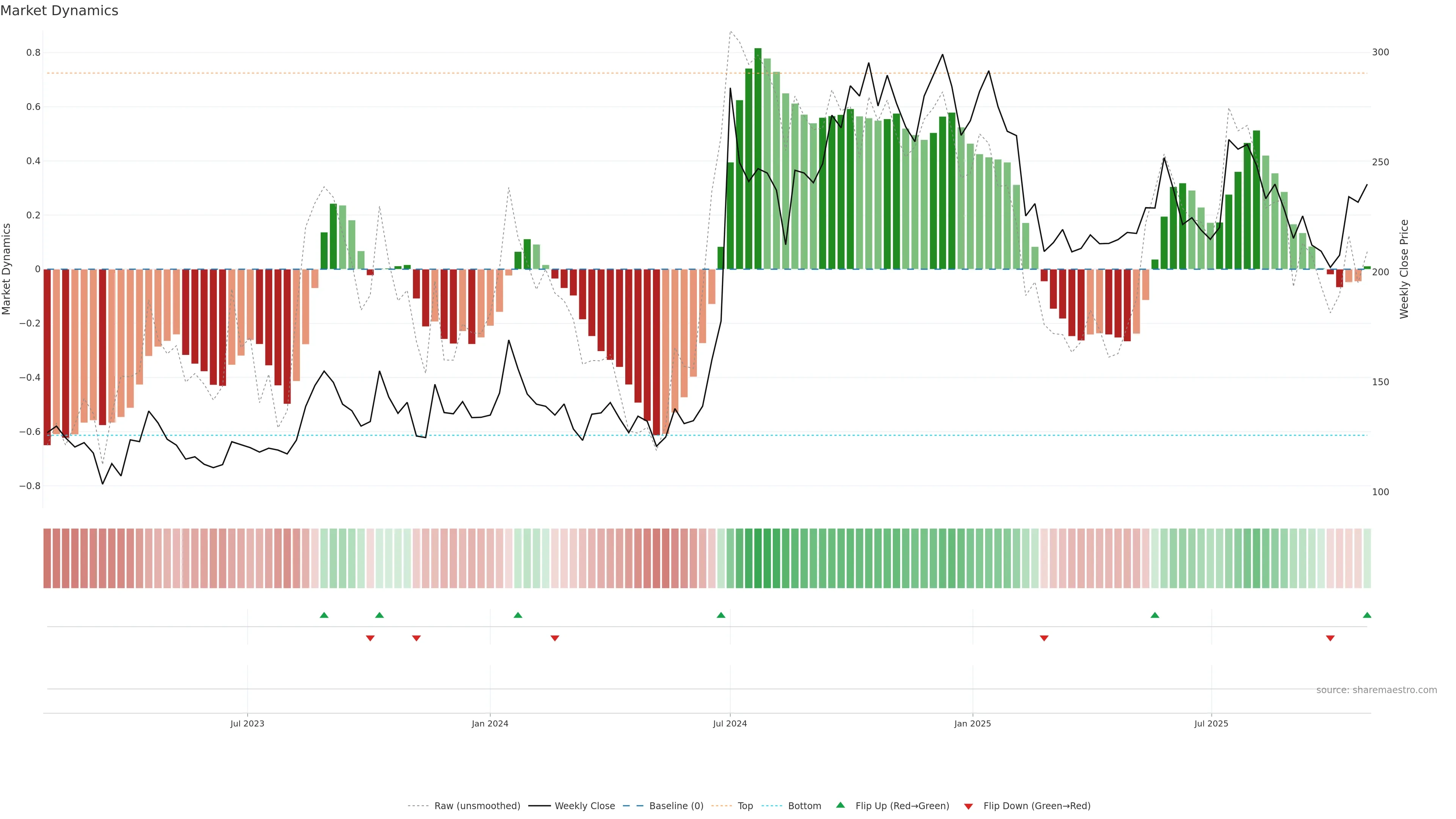Click the source: sharemaestro.com text
The width and height of the screenshot is (1456, 819).
[1376, 690]
